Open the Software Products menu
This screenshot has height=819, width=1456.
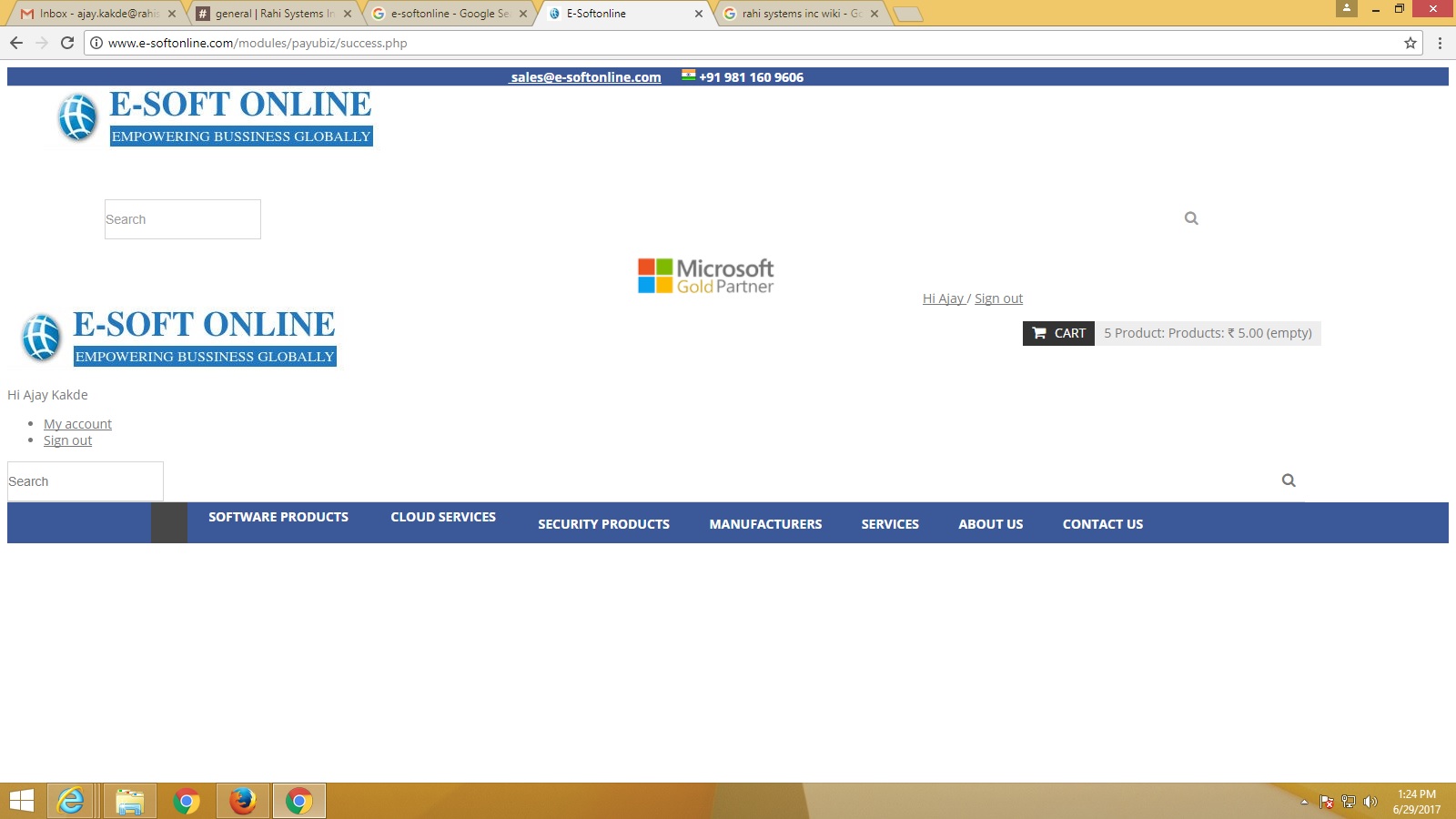(278, 517)
